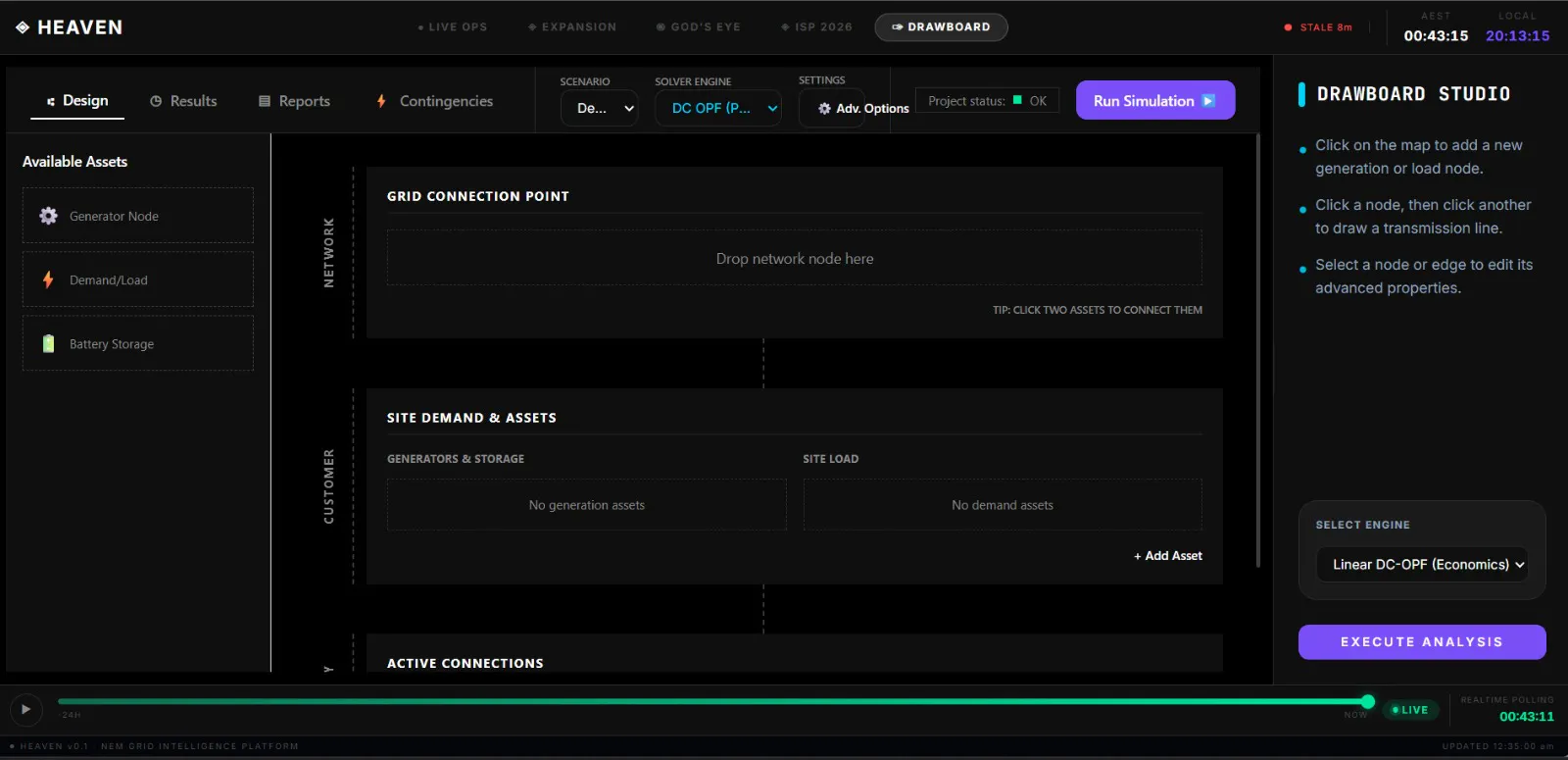Click the Results clock icon
1568x760 pixels.
(156, 101)
